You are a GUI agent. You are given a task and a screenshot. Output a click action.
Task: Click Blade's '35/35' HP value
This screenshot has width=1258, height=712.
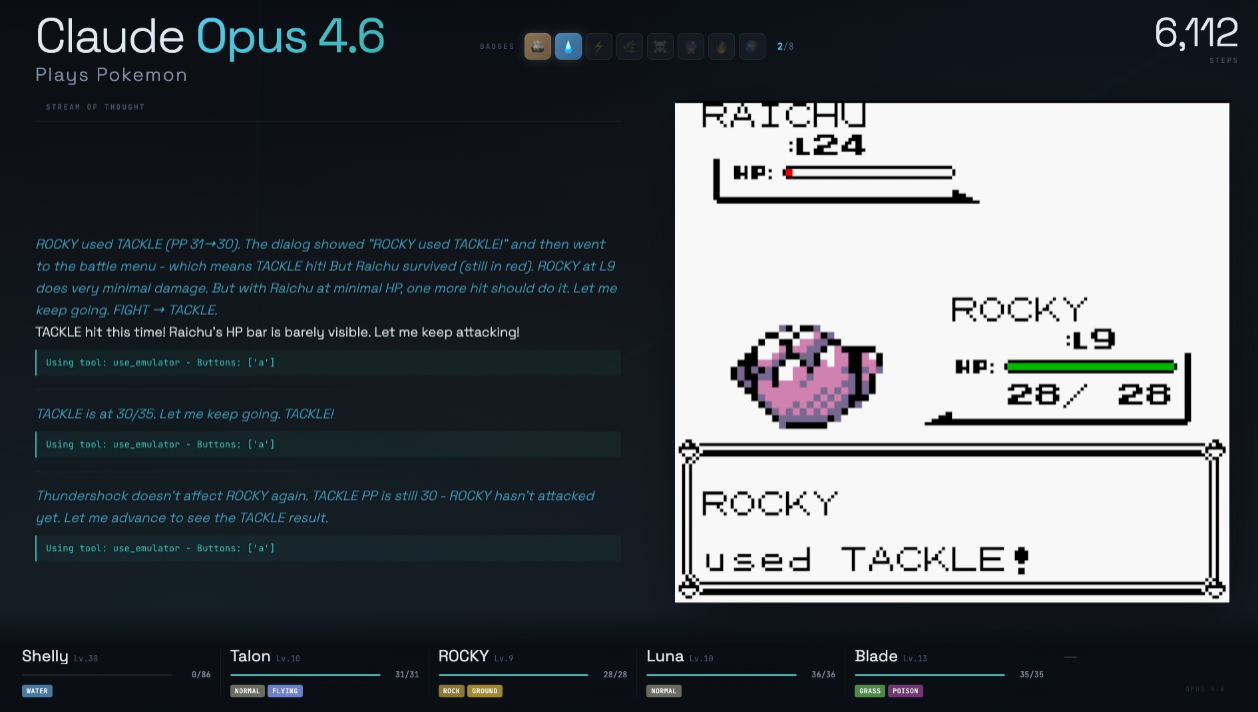[x=1031, y=675]
